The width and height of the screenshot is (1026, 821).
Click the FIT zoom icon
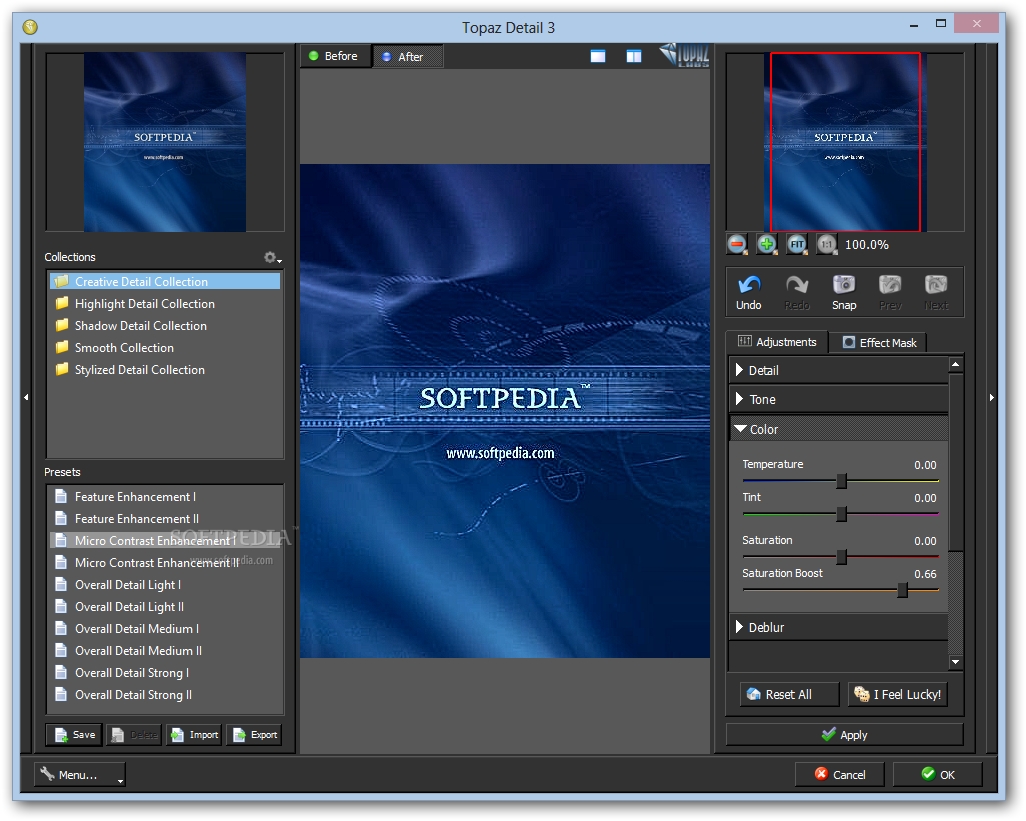click(x=797, y=245)
